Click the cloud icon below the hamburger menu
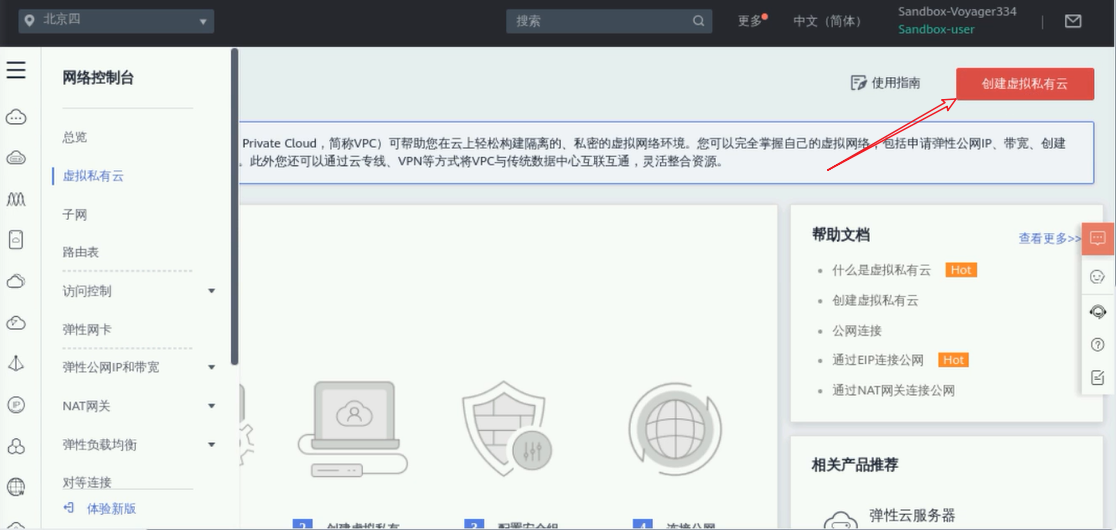Image resolution: width=1116 pixels, height=530 pixels. (x=16, y=117)
